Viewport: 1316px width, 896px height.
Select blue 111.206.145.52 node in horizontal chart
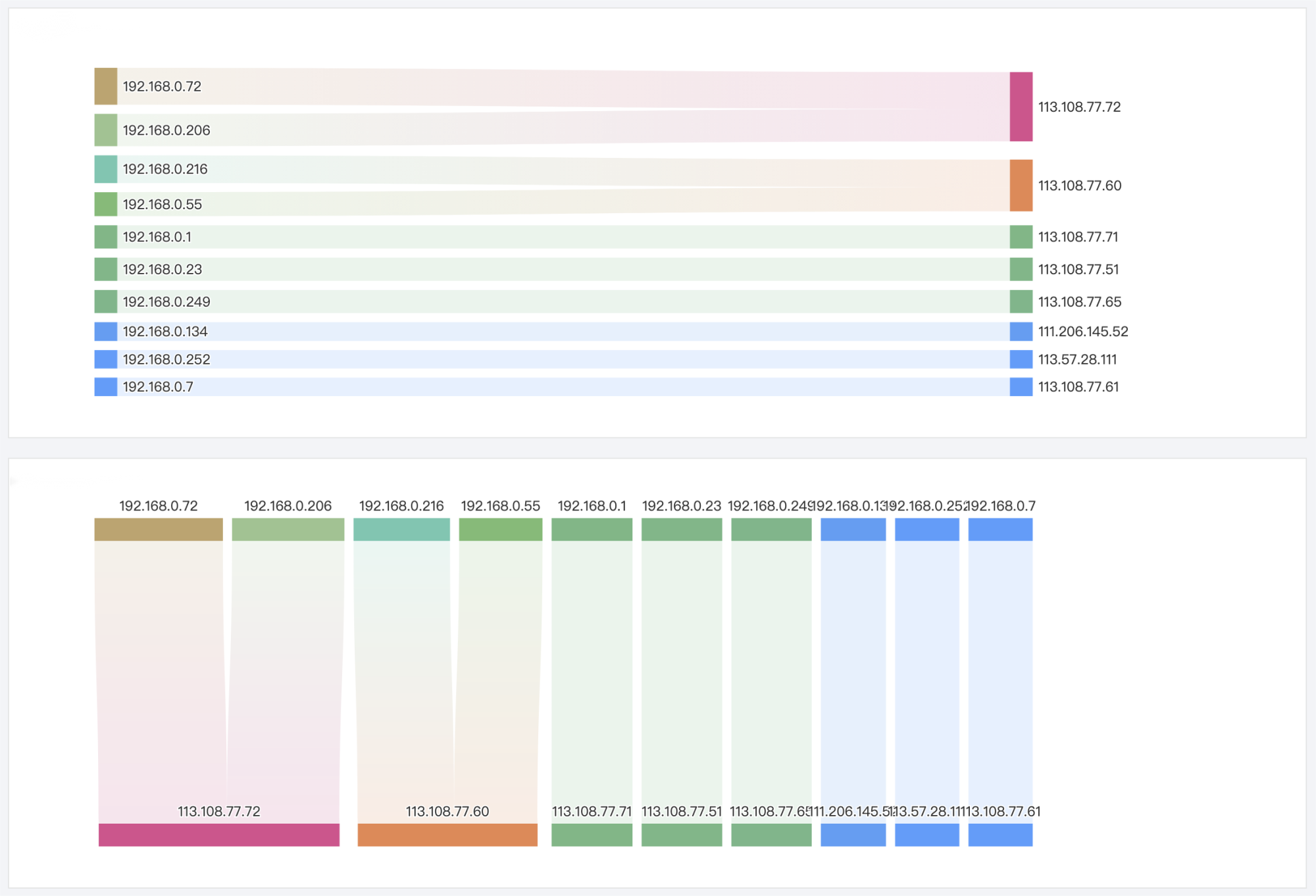tap(1021, 332)
